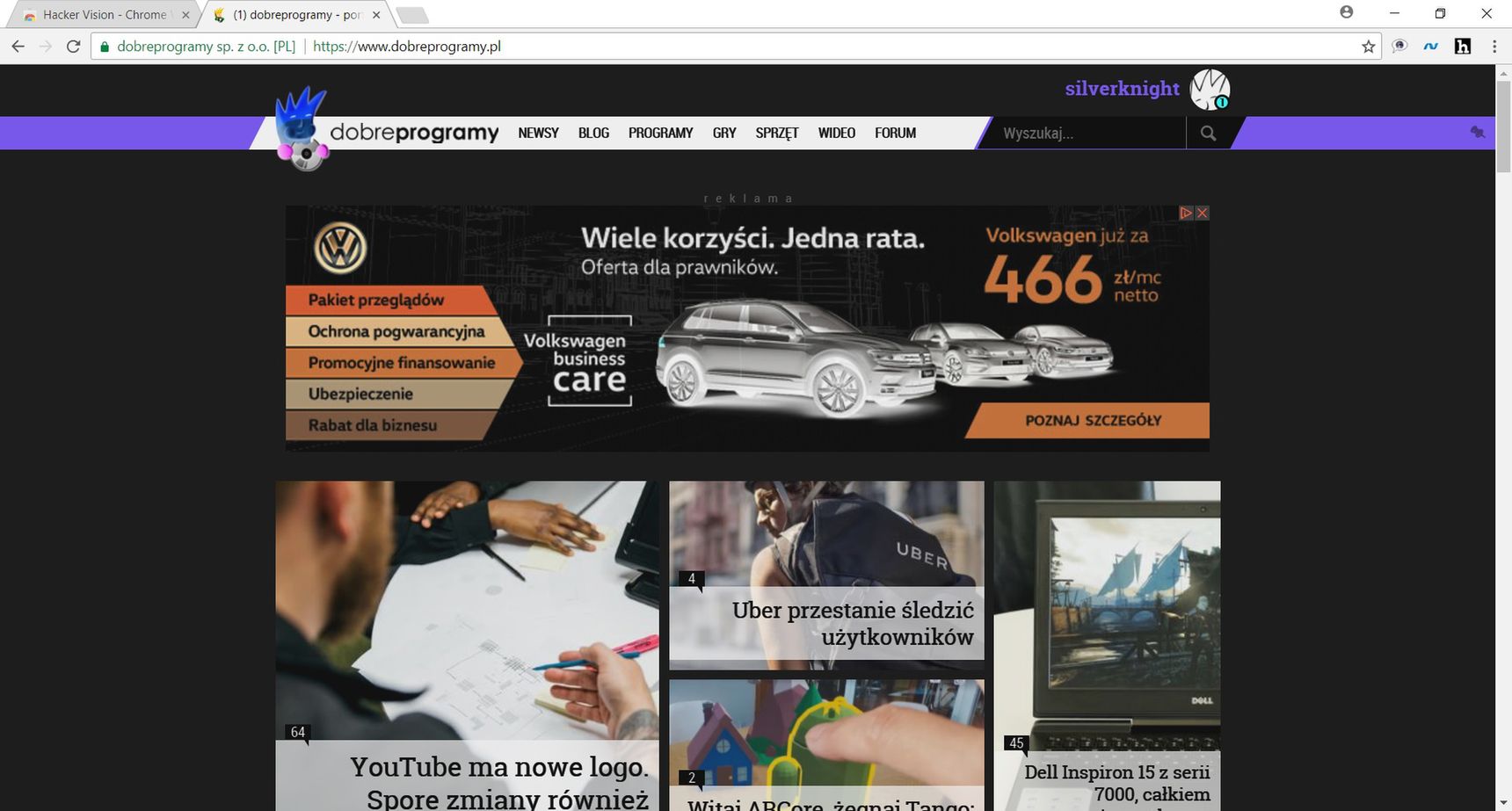Click the scrollbar down arrow
This screenshot has height=811, width=1512.
tap(1503, 803)
